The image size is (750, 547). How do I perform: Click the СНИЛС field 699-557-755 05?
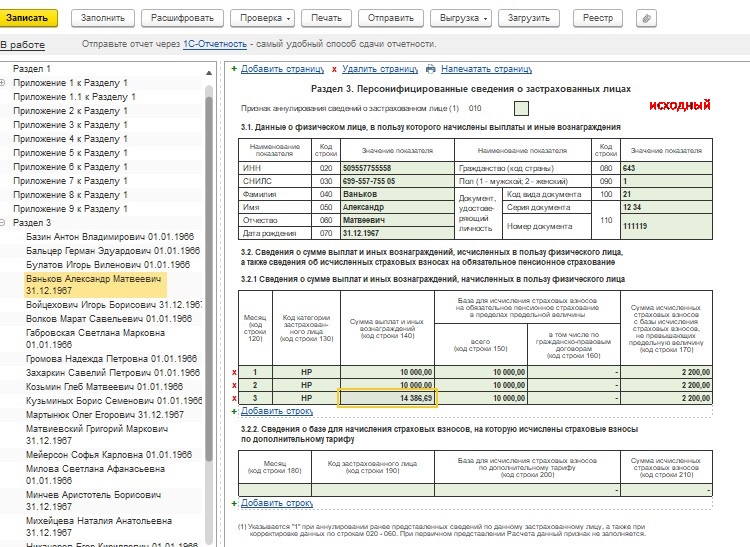pos(397,181)
